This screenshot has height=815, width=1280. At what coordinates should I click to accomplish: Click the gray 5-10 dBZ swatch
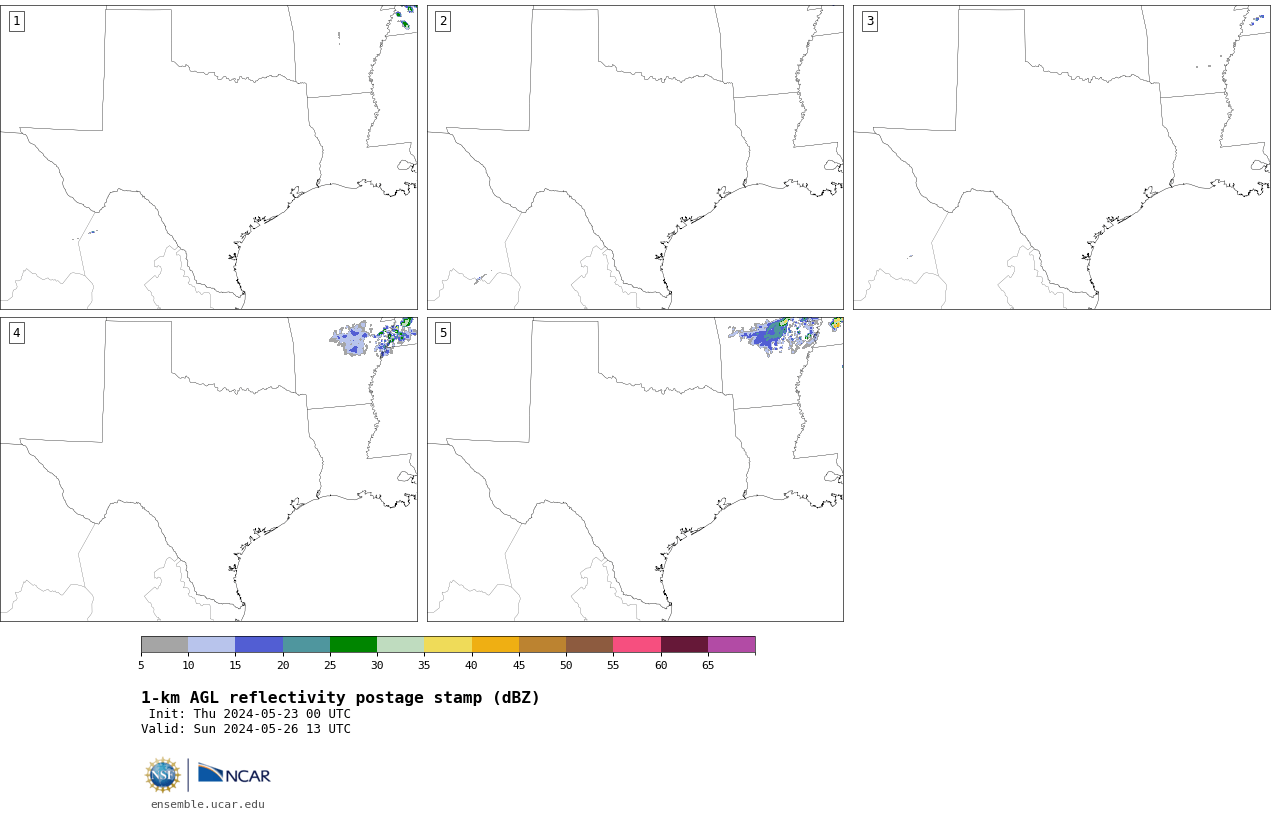click(x=164, y=645)
